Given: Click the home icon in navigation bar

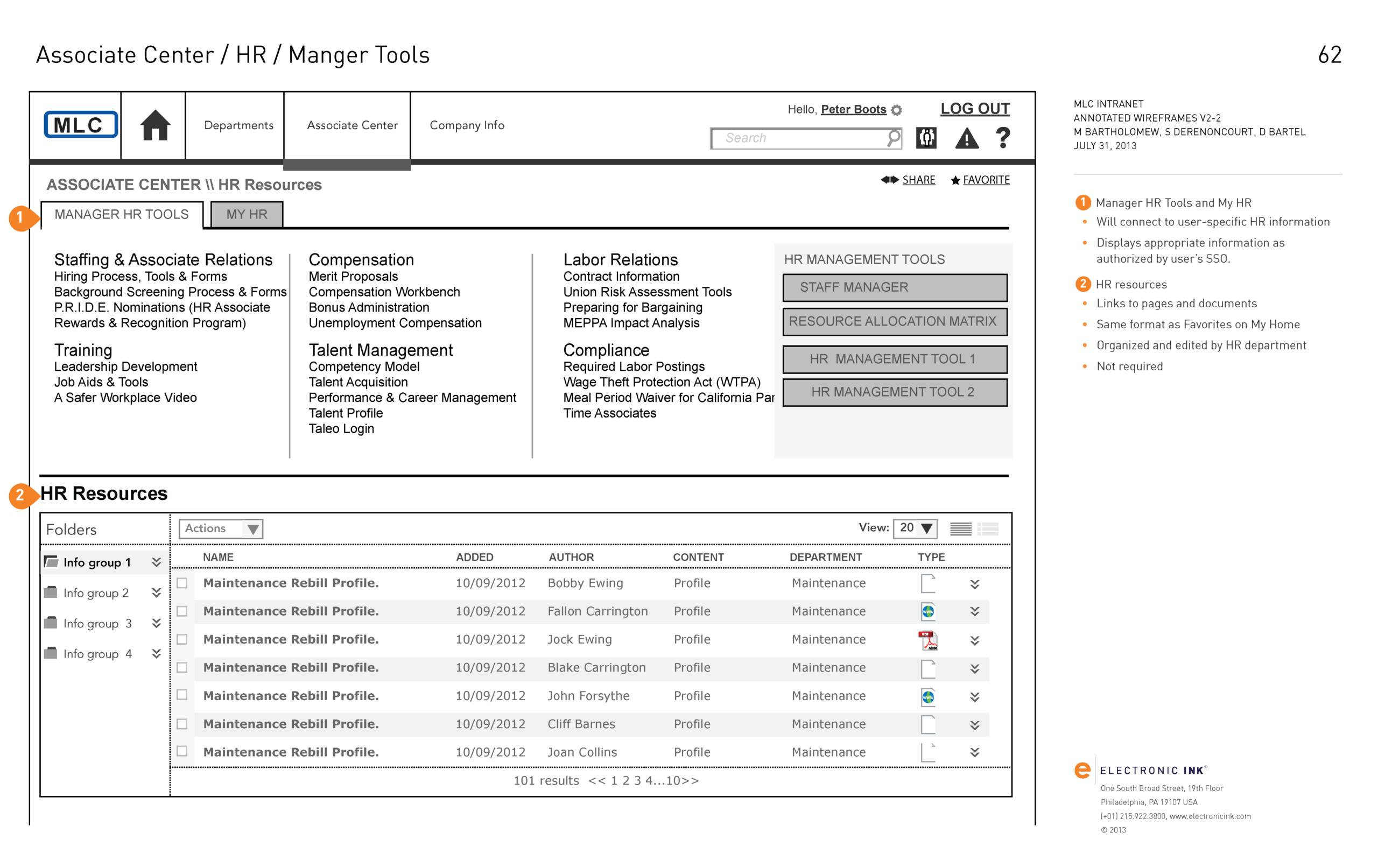Looking at the screenshot, I should point(155,125).
